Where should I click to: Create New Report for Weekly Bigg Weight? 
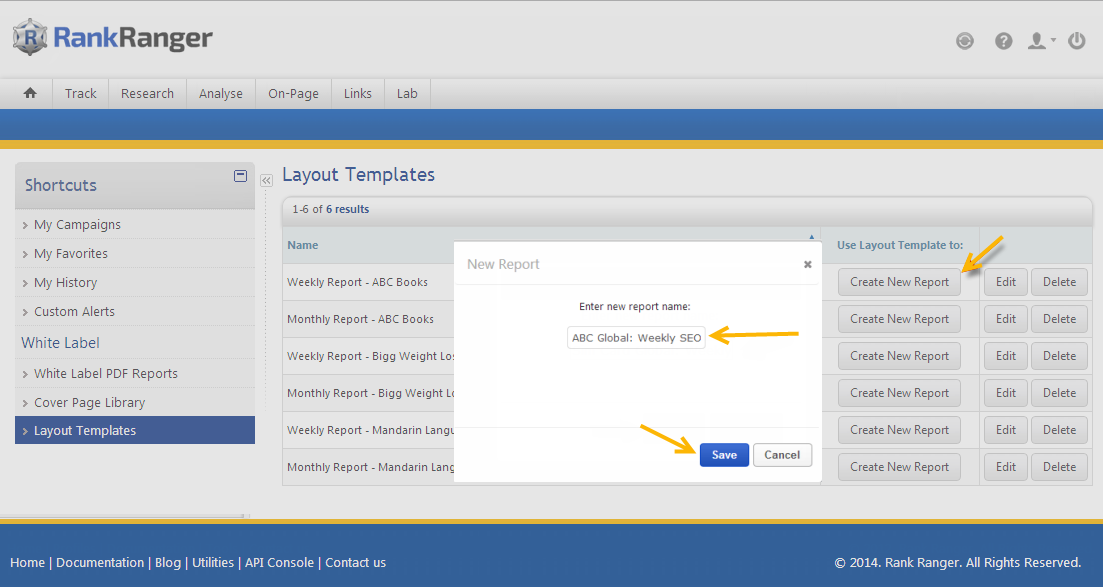click(899, 355)
